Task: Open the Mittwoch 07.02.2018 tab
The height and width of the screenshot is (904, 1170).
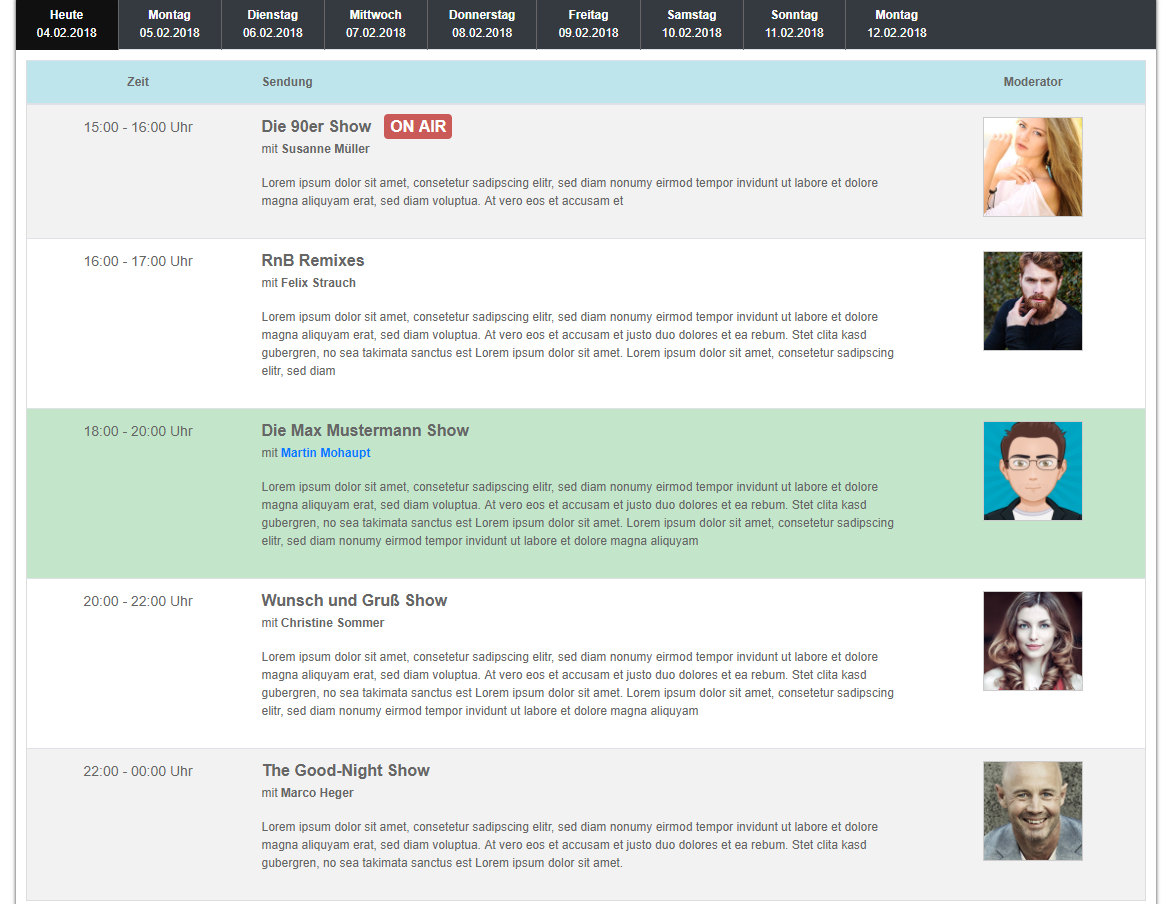Action: (376, 24)
